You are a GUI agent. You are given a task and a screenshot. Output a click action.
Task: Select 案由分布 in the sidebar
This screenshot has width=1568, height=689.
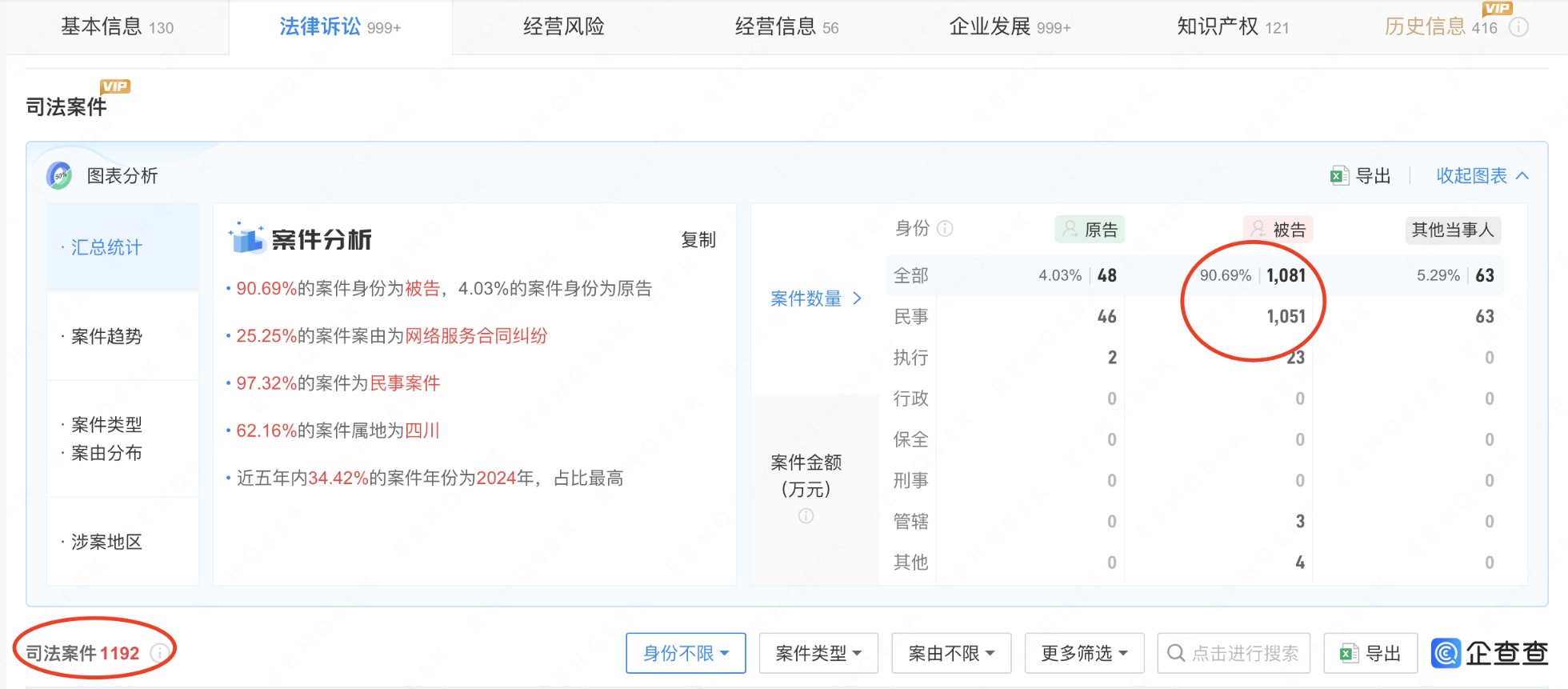pos(106,453)
